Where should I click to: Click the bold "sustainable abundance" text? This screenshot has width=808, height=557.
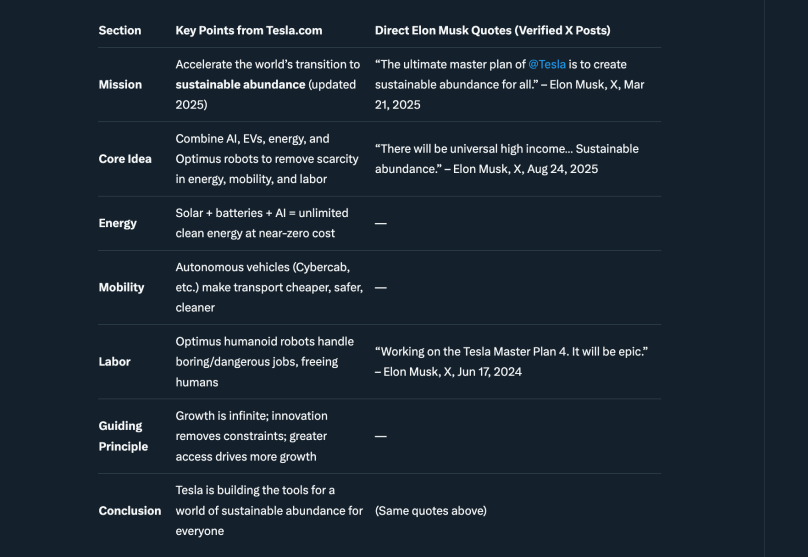pyautogui.click(x=240, y=85)
